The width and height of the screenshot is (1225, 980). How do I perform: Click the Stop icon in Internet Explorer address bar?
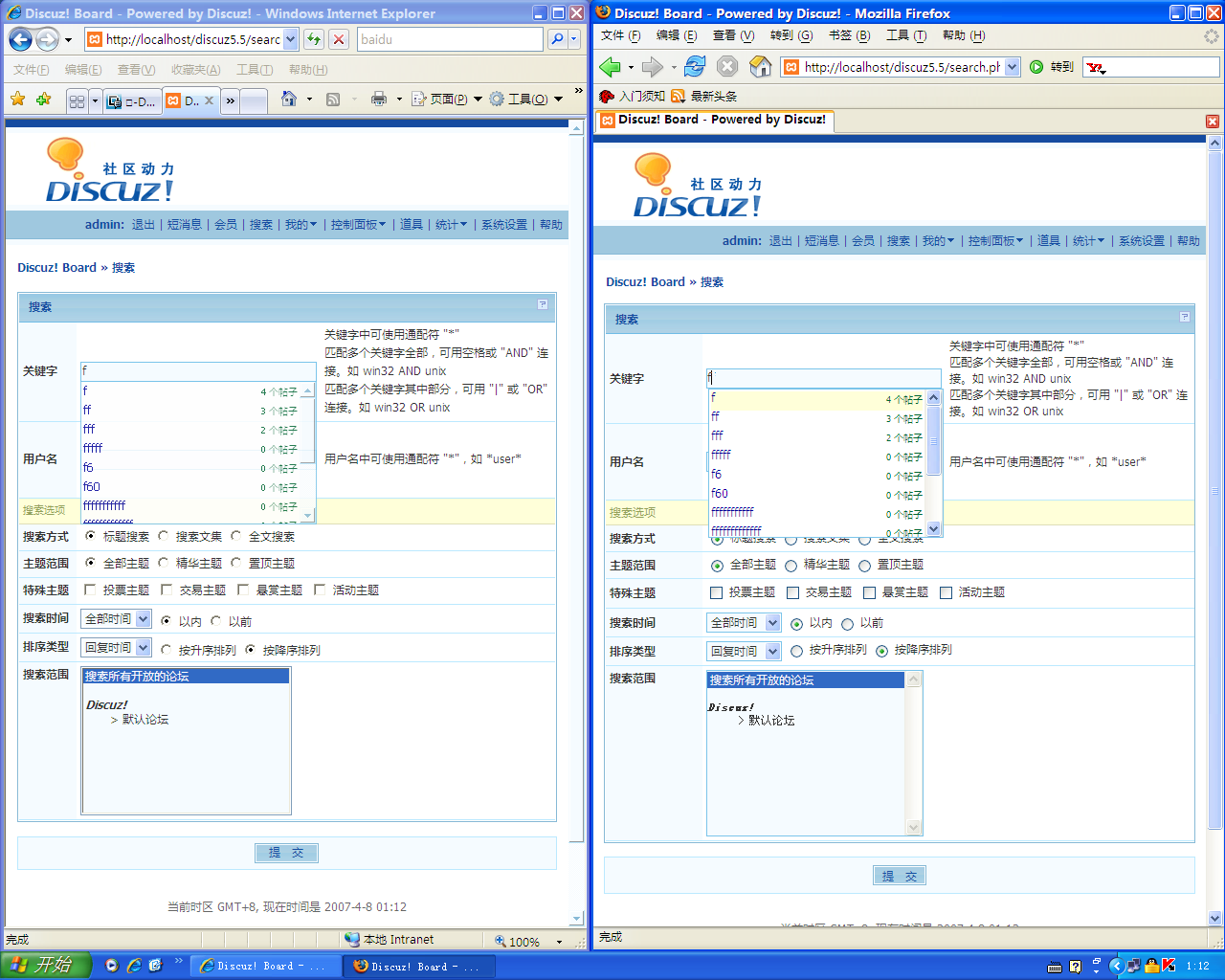339,39
